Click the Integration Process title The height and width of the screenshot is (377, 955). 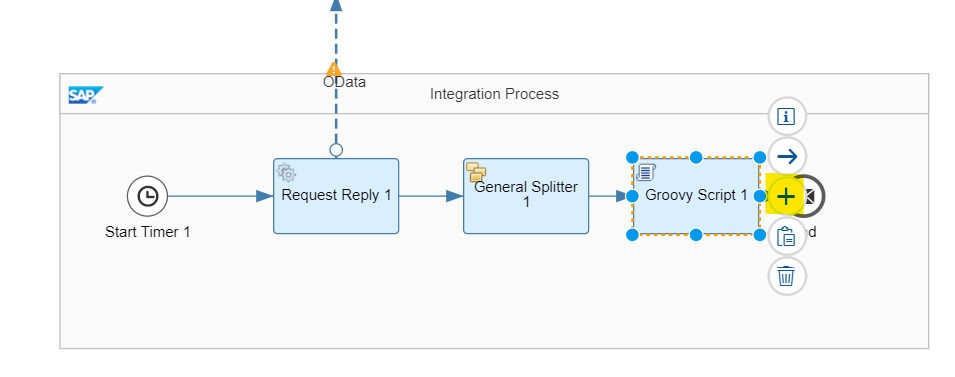pyautogui.click(x=494, y=94)
